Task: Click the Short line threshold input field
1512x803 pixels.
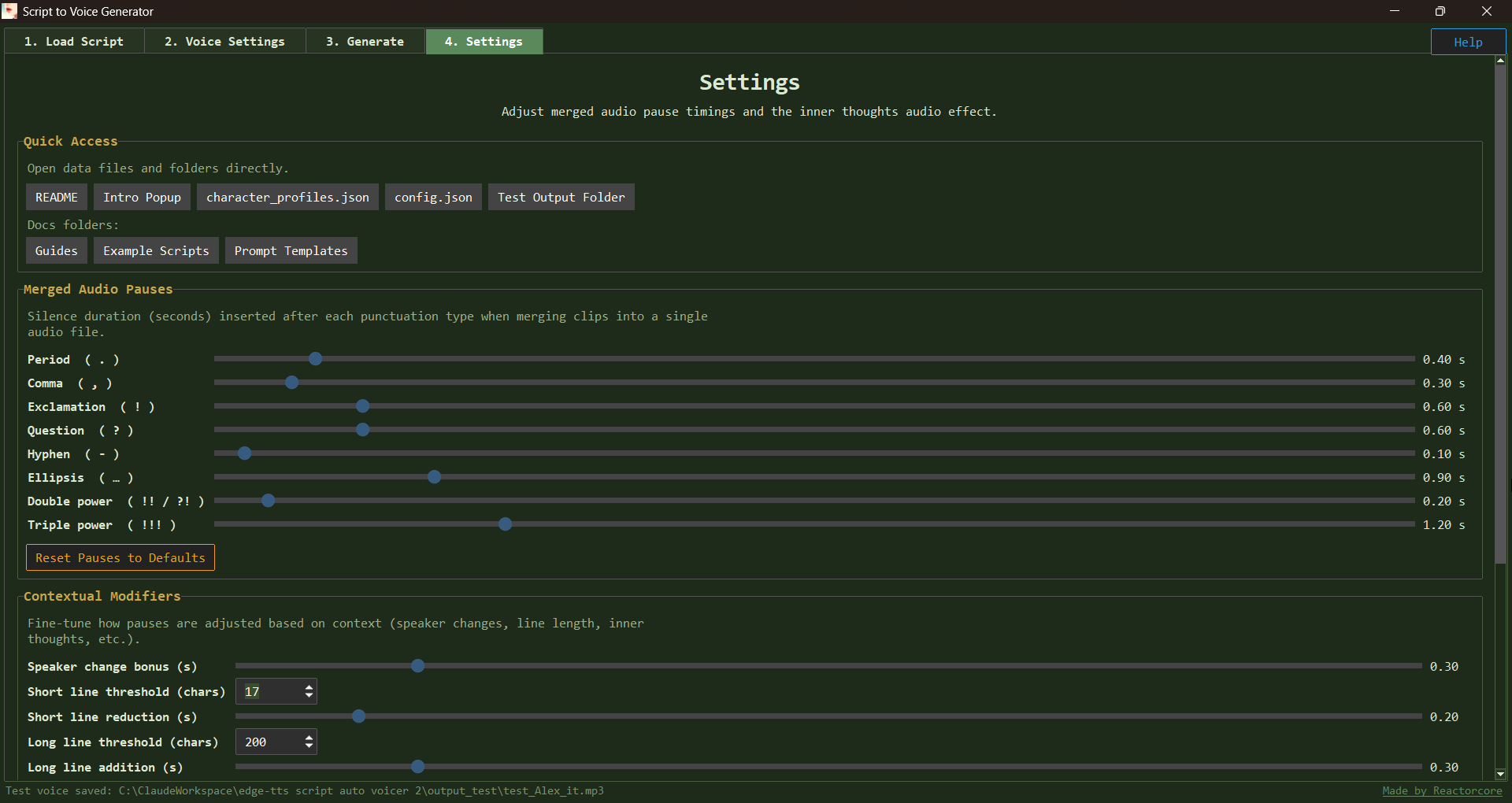Action: (x=269, y=692)
